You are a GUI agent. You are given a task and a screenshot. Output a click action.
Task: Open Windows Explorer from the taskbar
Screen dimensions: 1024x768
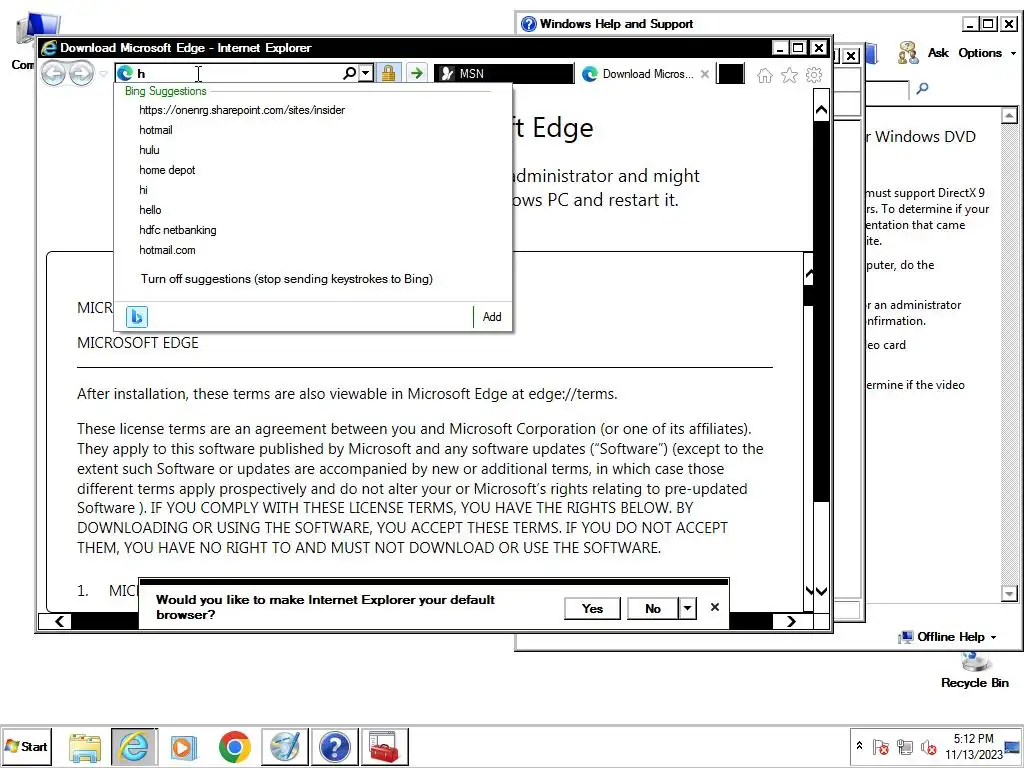[x=85, y=747]
